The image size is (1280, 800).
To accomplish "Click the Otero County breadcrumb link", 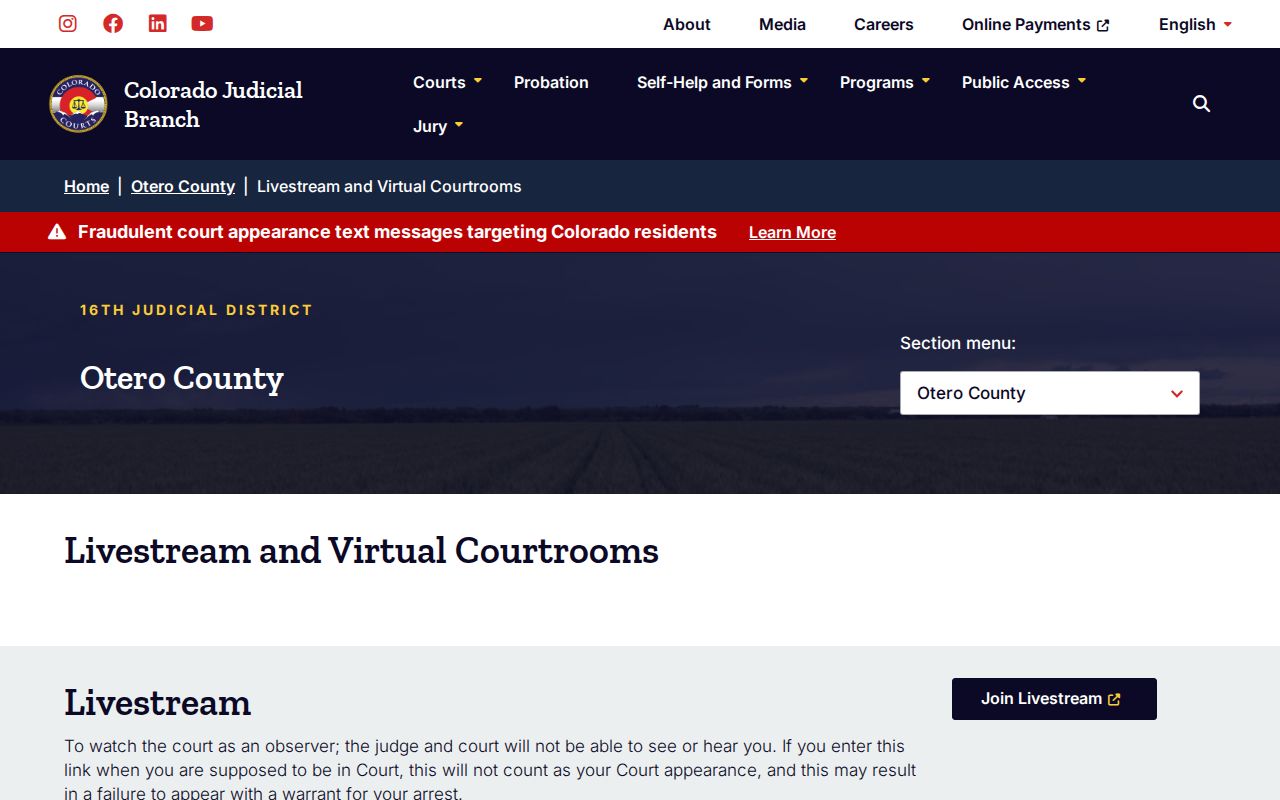I will 183,186.
